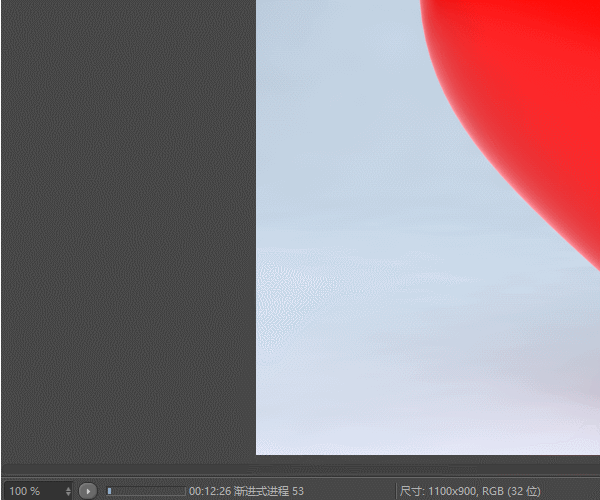This screenshot has height=500, width=600.
Task: Click the horizontal scrollbar below the viewer
Action: coord(301,469)
